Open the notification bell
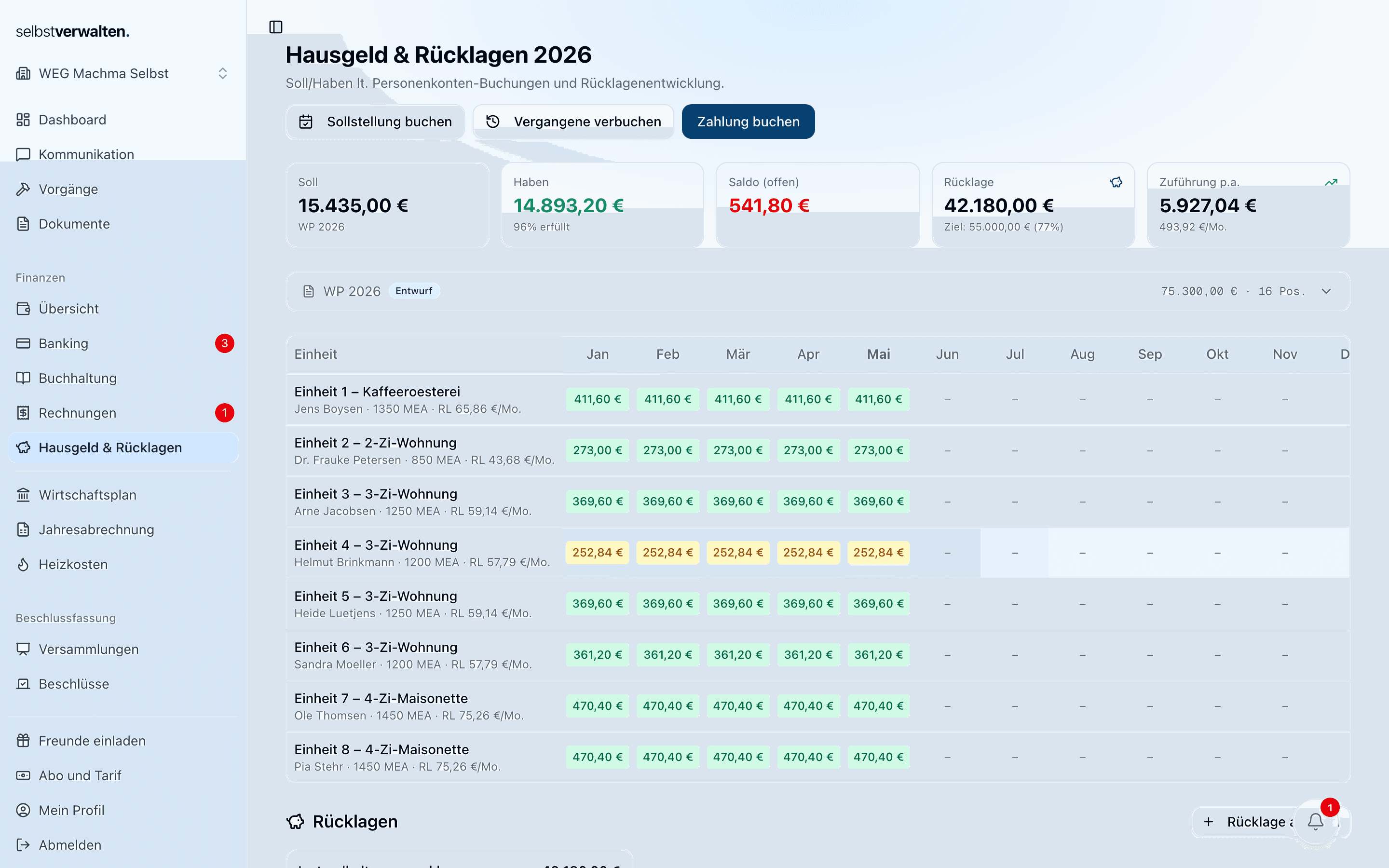This screenshot has height=868, width=1389. coord(1316,822)
